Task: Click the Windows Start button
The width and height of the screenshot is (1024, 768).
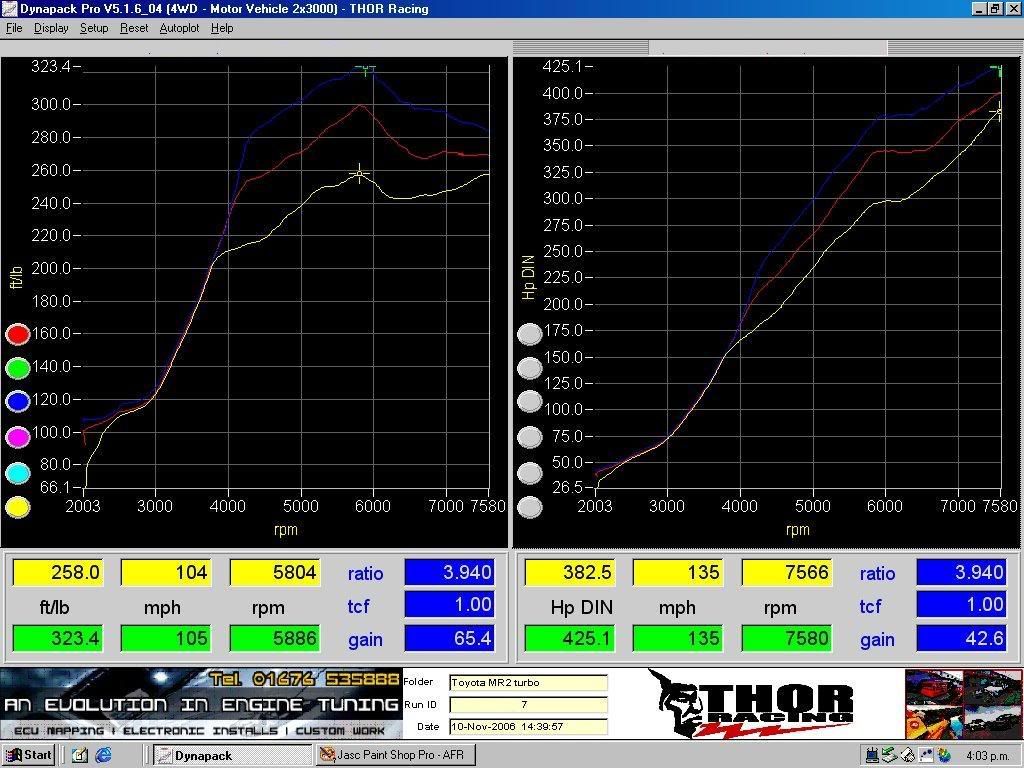Action: pyautogui.click(x=29, y=755)
